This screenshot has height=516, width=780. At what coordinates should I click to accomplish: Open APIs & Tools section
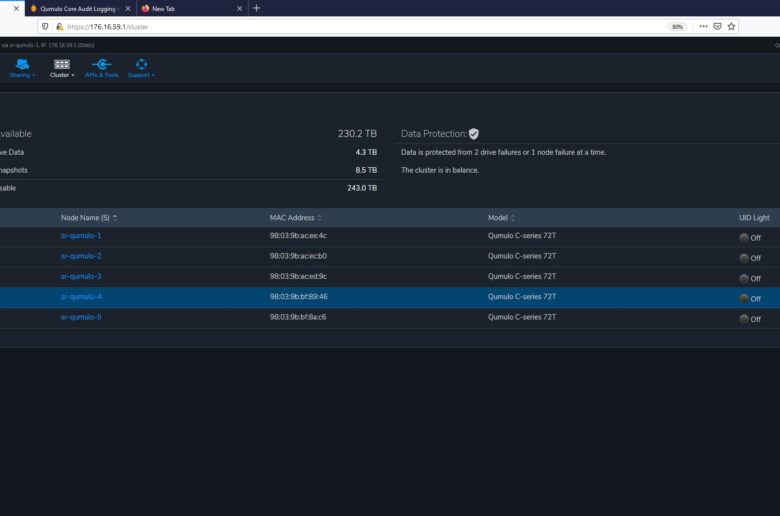tap(101, 68)
